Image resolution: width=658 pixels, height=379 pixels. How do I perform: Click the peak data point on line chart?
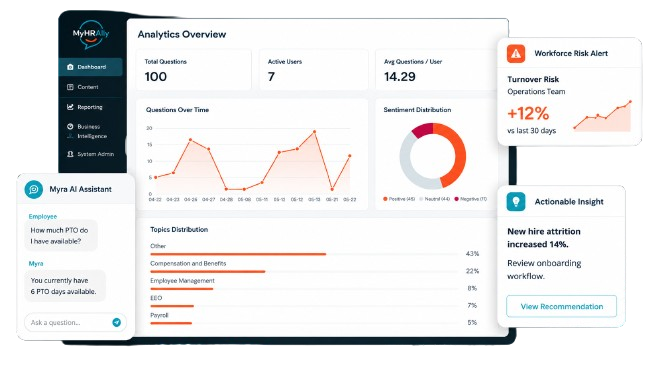pos(314,132)
